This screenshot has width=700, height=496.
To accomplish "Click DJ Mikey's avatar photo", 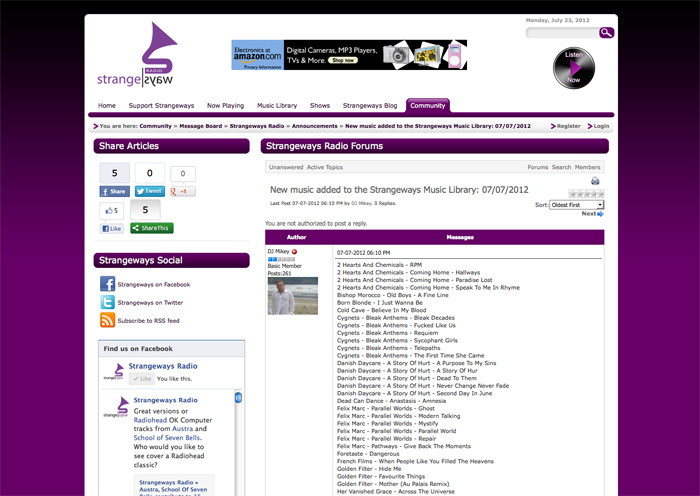I will click(x=293, y=296).
